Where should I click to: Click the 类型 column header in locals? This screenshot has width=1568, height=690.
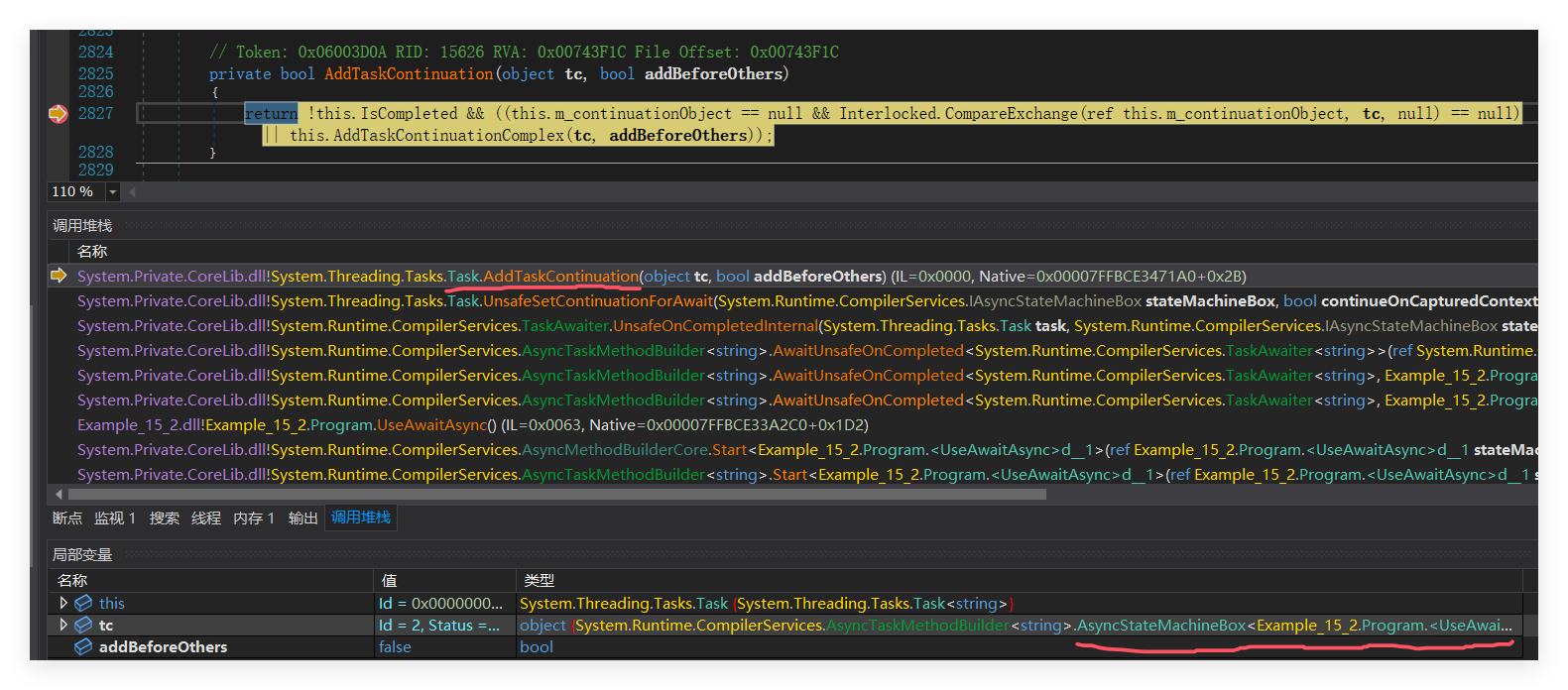click(540, 580)
